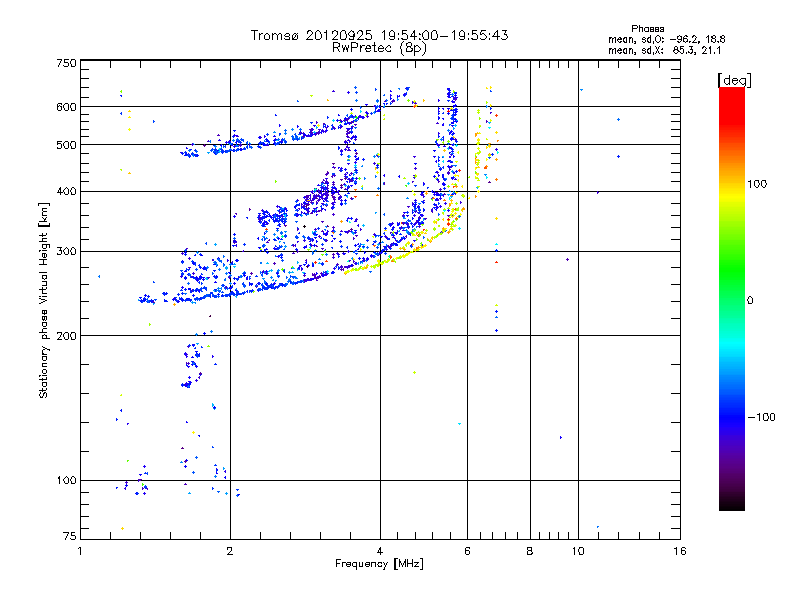Click x-axis tick label '1'

tap(80, 551)
